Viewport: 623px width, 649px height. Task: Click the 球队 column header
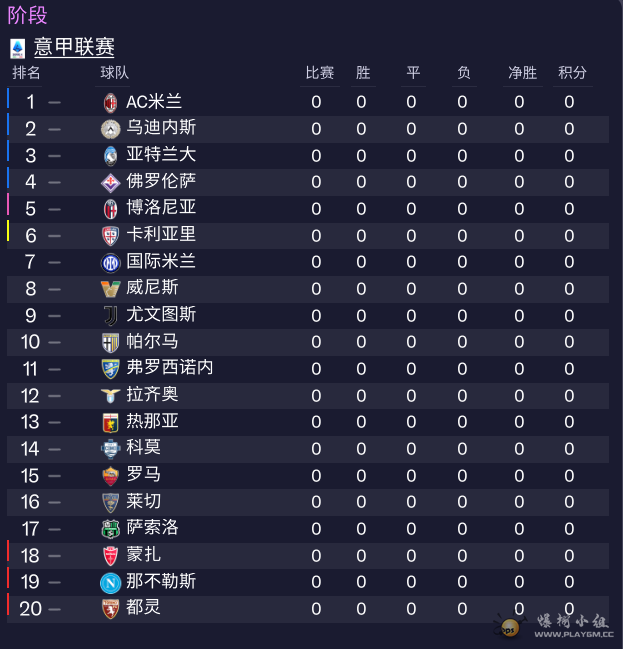pyautogui.click(x=114, y=73)
